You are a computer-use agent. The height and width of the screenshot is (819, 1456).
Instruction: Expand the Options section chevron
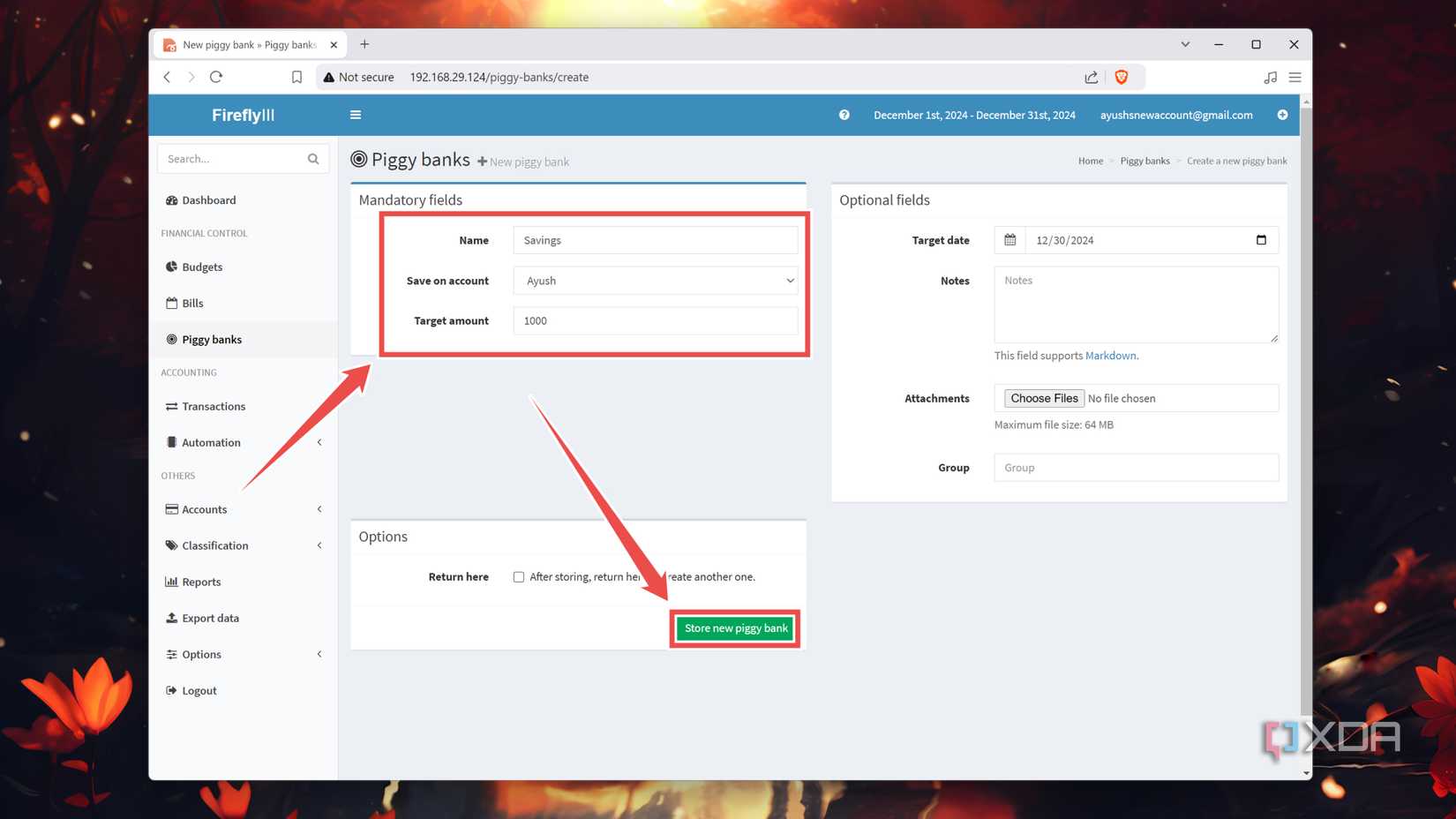tap(319, 654)
